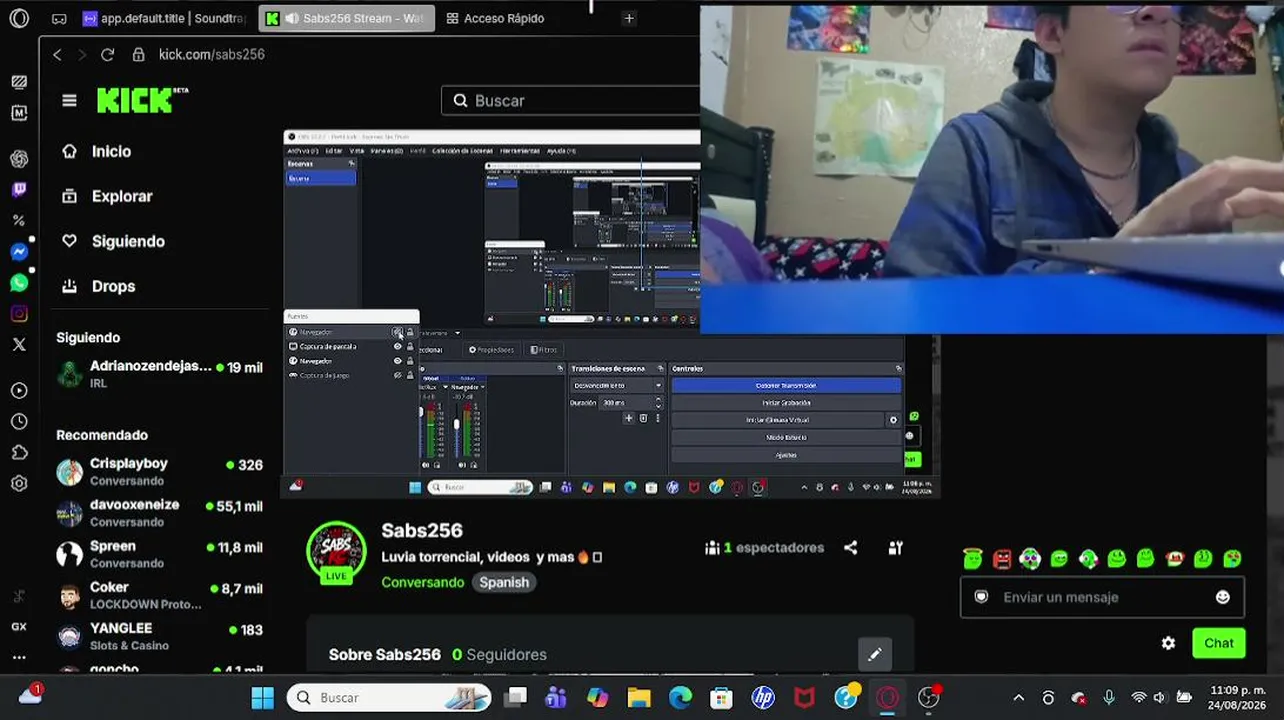Screen dimensions: 1284x720
Task: Open Explorar in Kick sidebar
Action: (108, 196)
